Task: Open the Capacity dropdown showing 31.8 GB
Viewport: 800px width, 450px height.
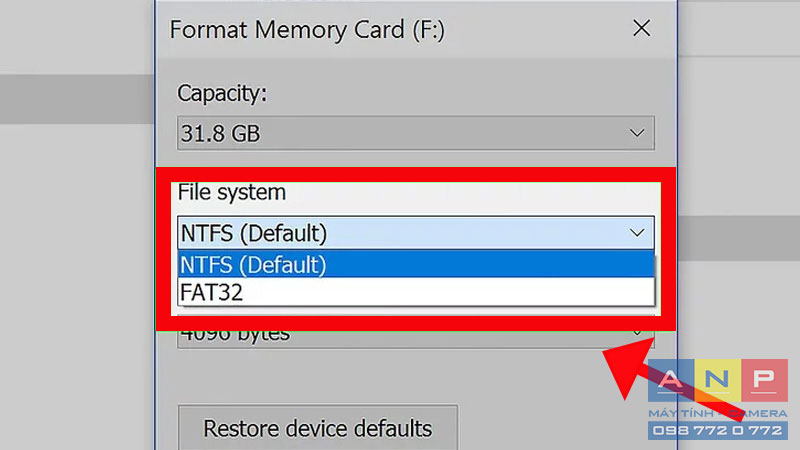Action: pos(415,133)
